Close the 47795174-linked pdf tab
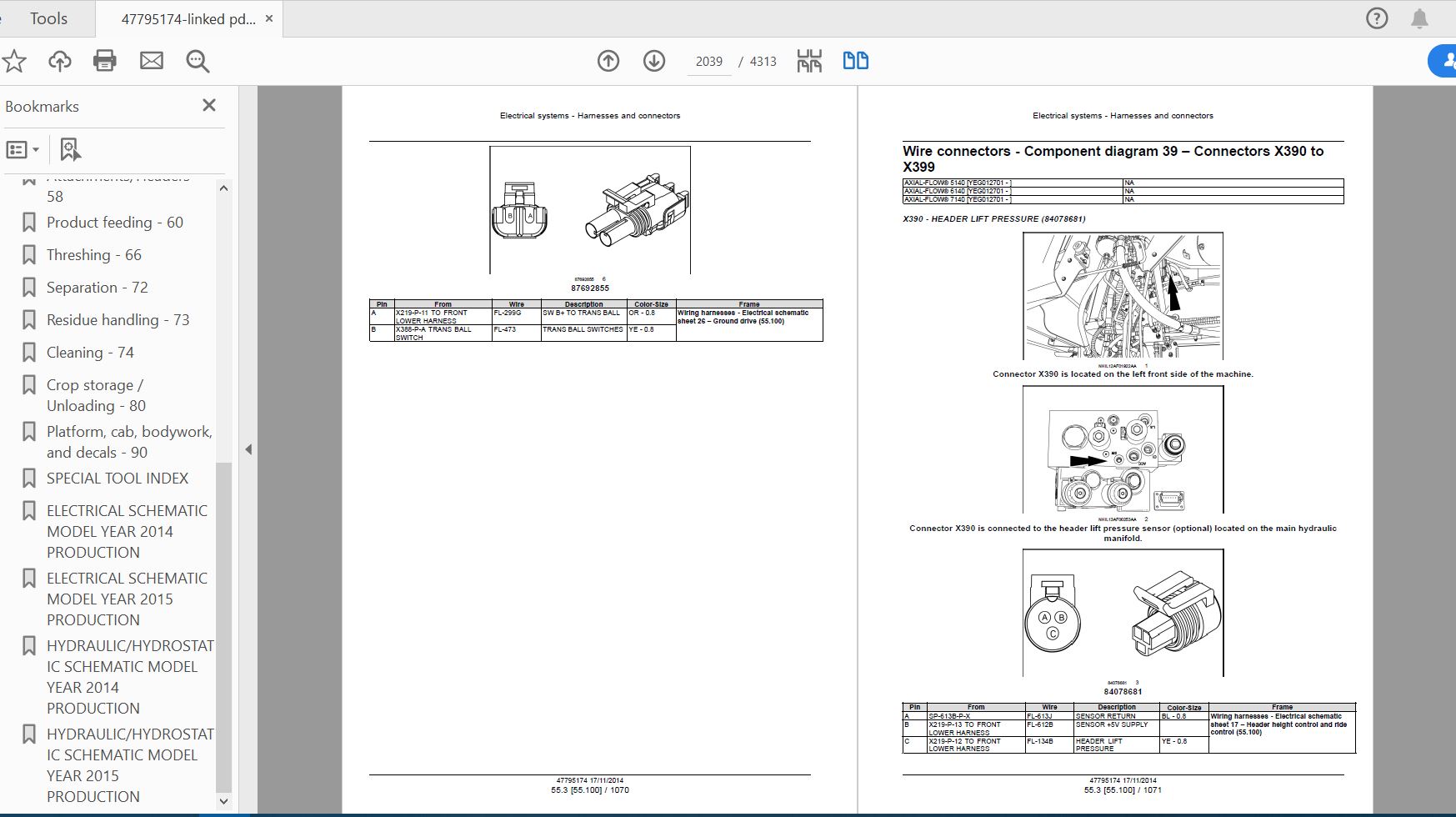 pos(269,18)
